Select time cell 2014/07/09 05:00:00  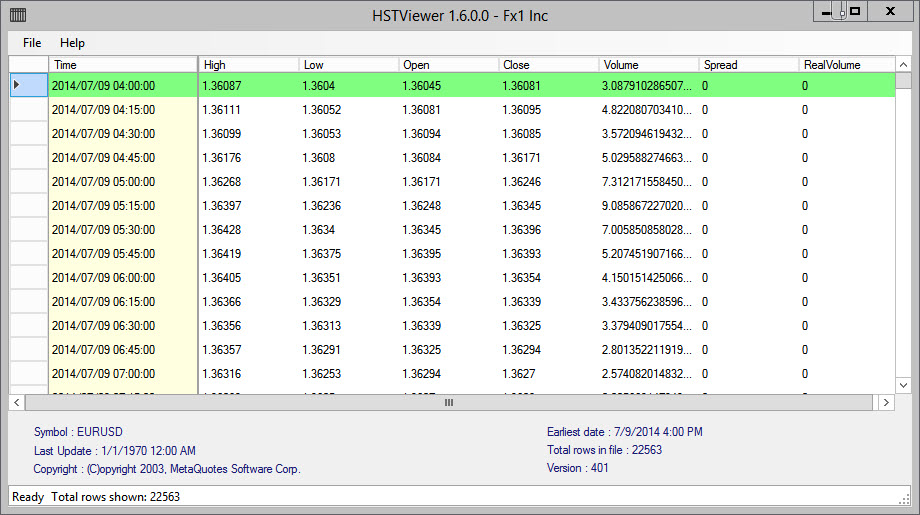(123, 182)
